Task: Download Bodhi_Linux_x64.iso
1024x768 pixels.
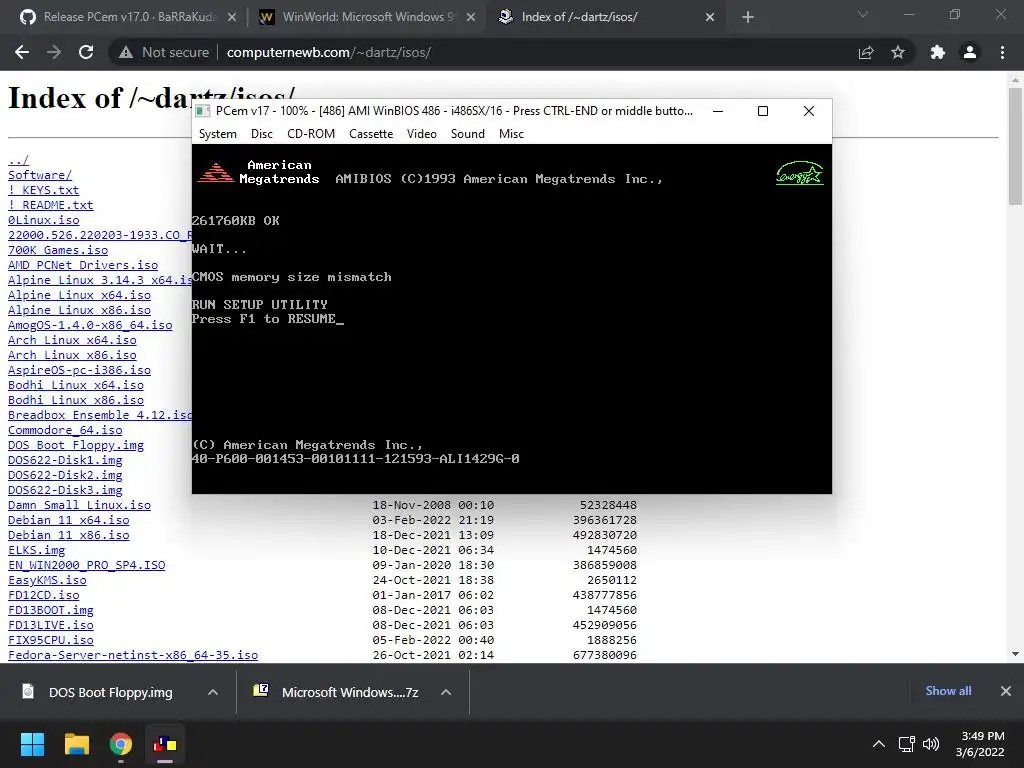Action: (x=76, y=385)
